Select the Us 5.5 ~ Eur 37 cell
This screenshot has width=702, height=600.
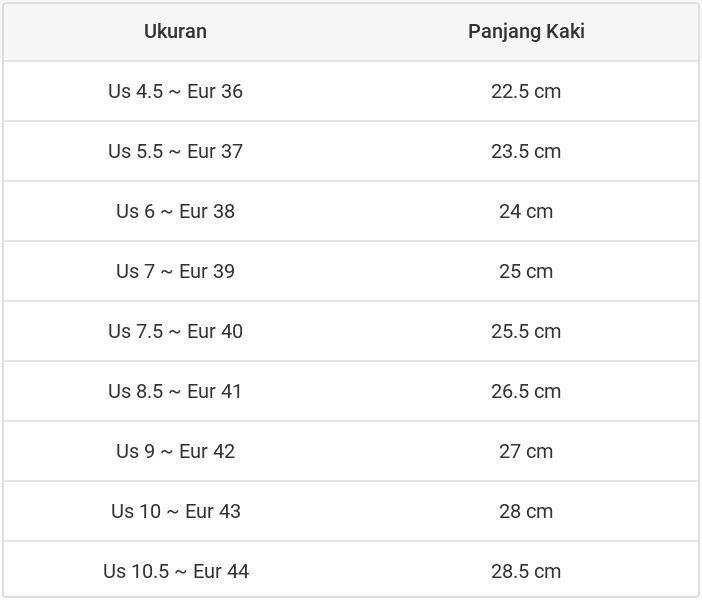point(175,151)
